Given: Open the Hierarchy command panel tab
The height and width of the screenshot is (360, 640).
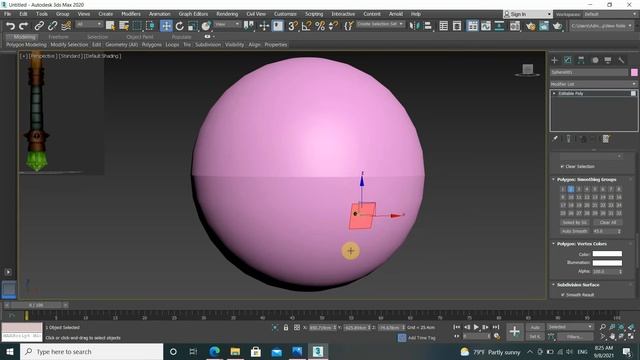Looking at the screenshot, I should click(x=581, y=60).
